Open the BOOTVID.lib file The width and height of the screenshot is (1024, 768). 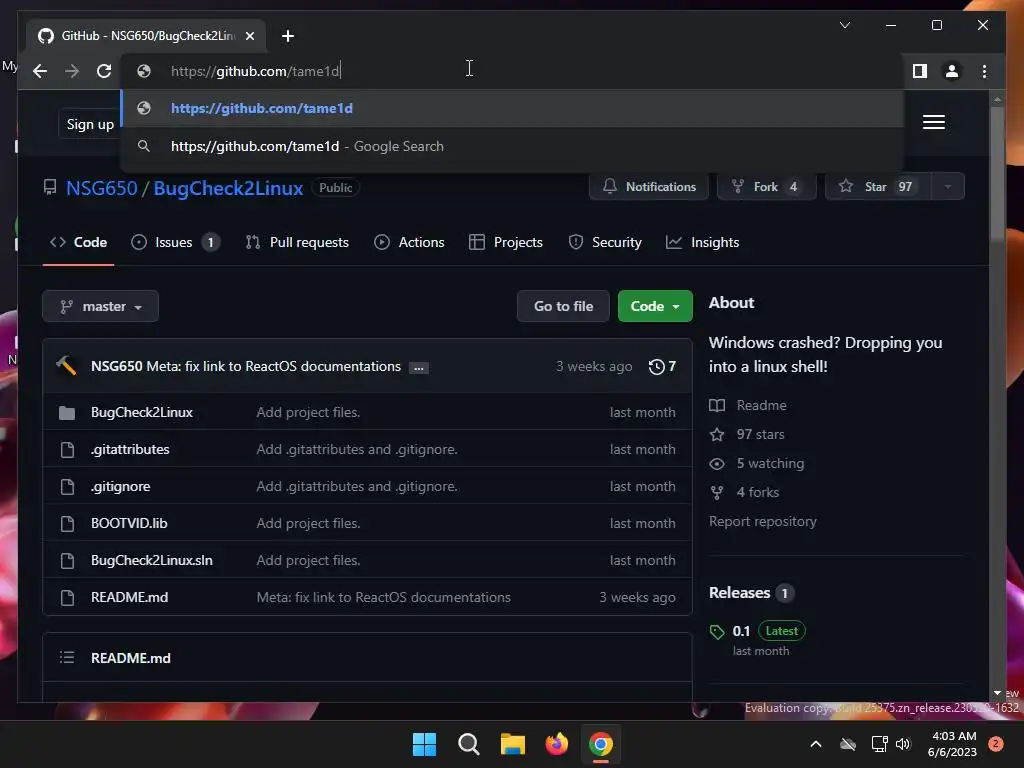point(129,524)
